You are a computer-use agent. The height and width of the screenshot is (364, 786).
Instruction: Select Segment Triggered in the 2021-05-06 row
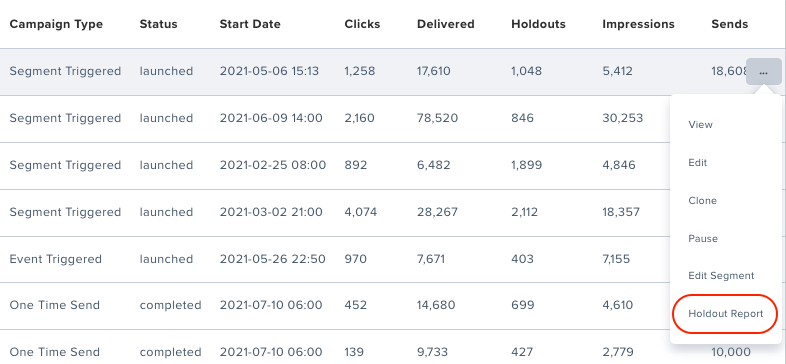[65, 71]
